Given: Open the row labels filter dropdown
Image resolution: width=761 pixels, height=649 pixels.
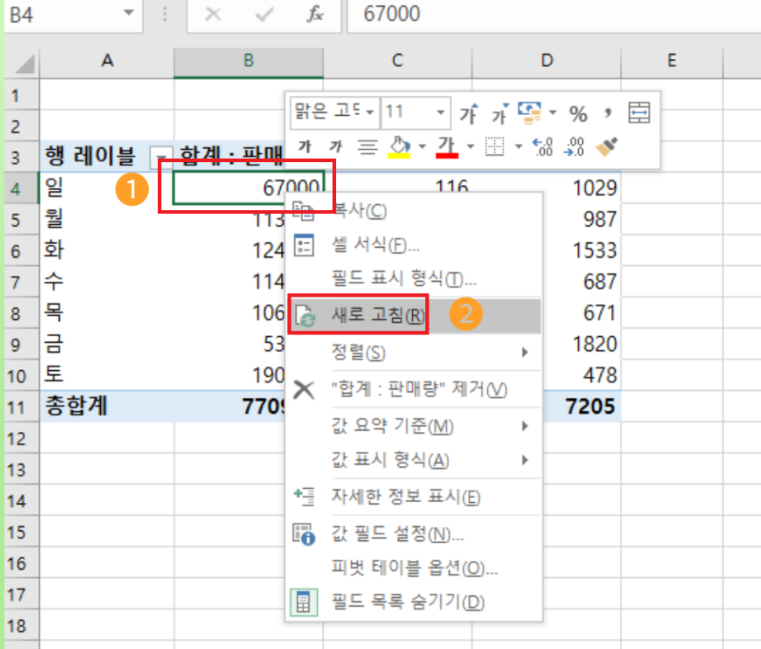Looking at the screenshot, I should (x=161, y=156).
